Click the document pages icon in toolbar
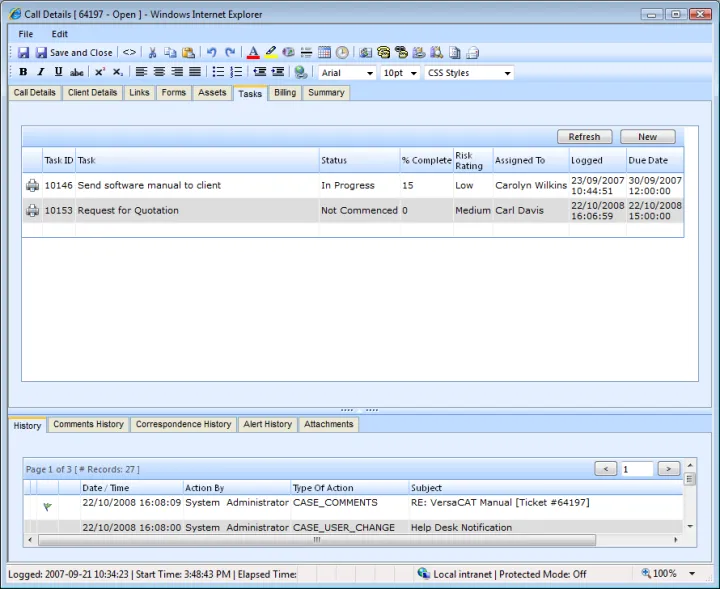Screen dimensions: 720x589 [455, 53]
